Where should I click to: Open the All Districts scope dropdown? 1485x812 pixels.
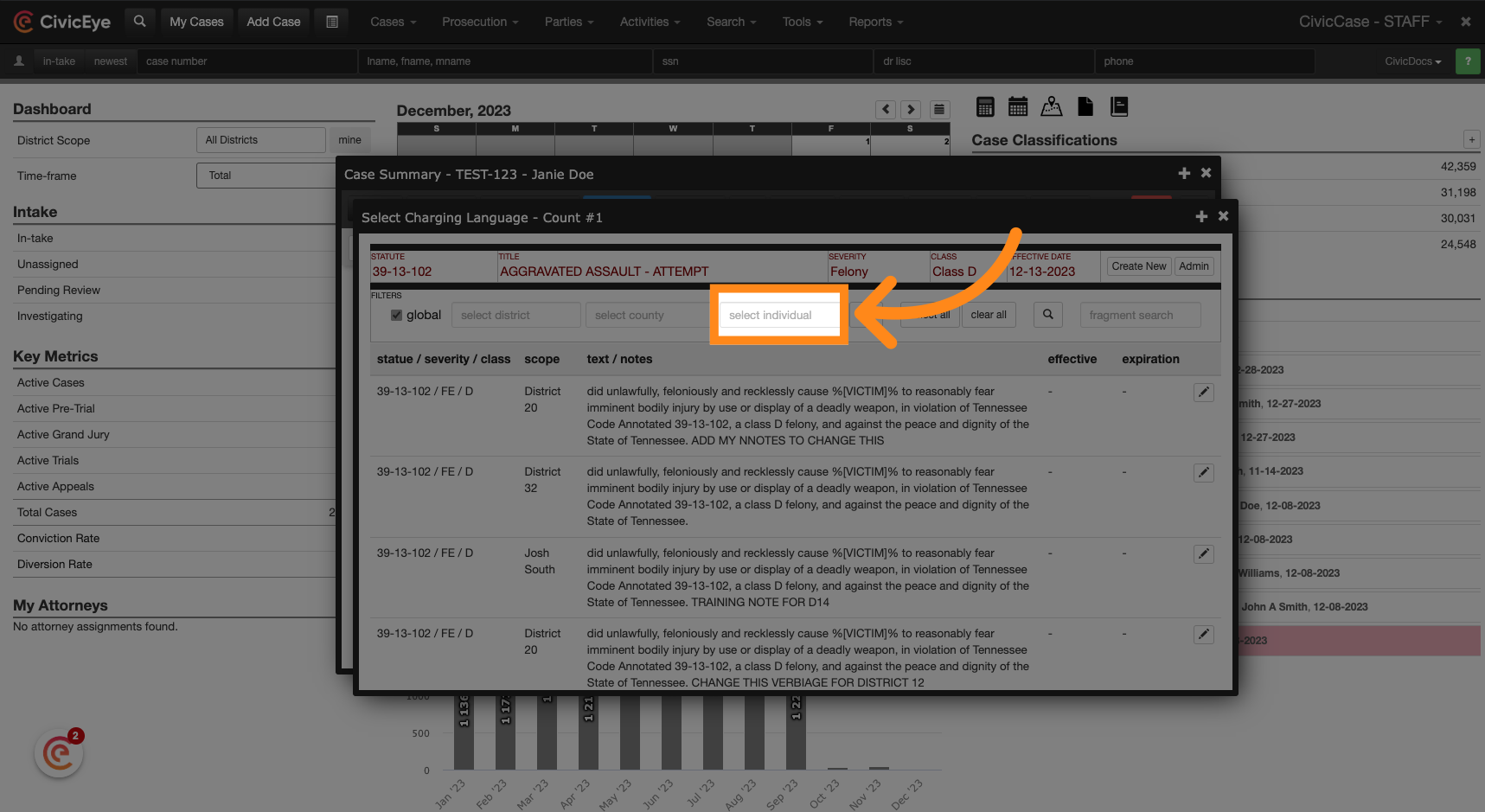pos(261,140)
